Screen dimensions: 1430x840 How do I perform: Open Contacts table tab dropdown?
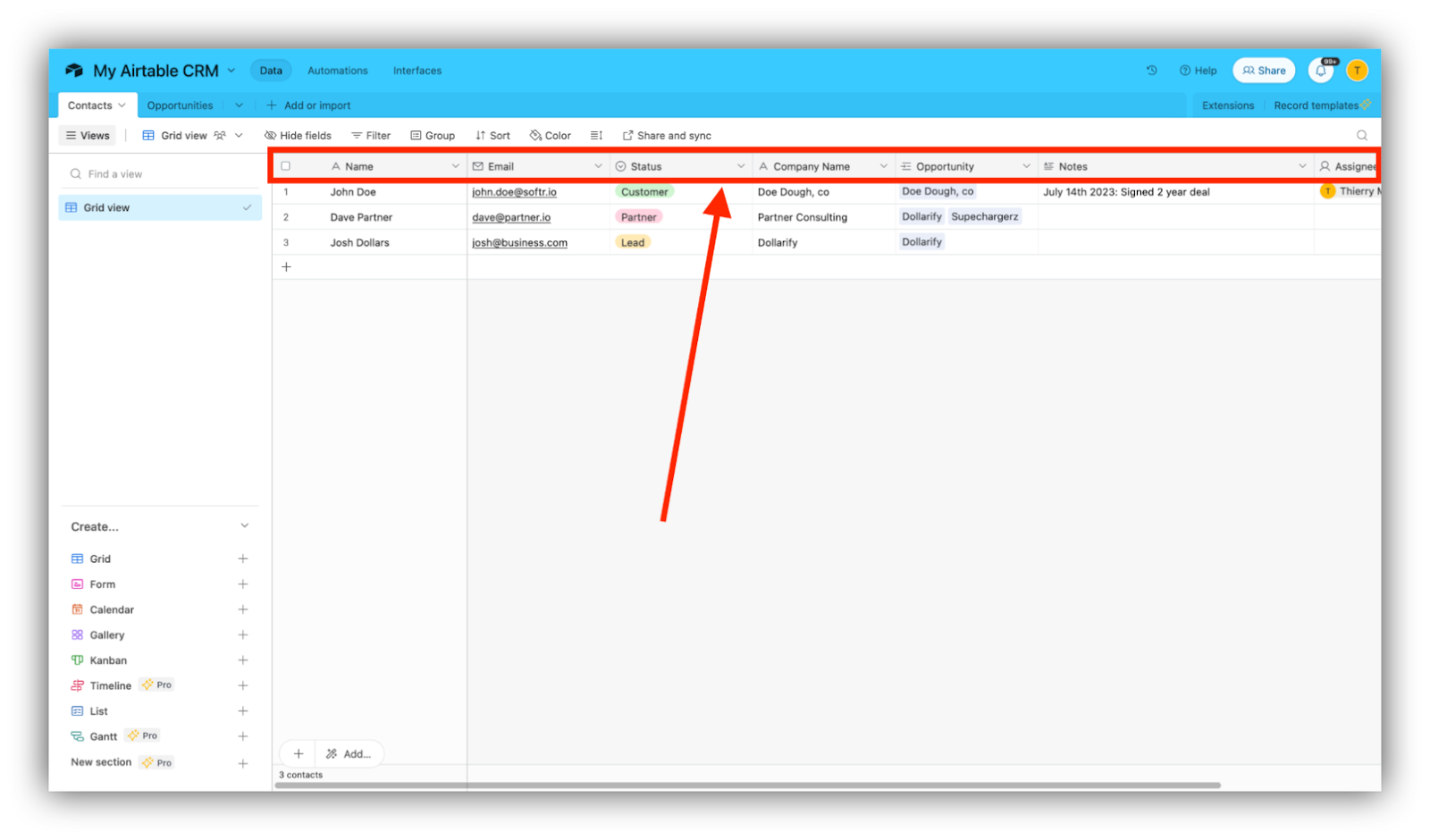(122, 105)
